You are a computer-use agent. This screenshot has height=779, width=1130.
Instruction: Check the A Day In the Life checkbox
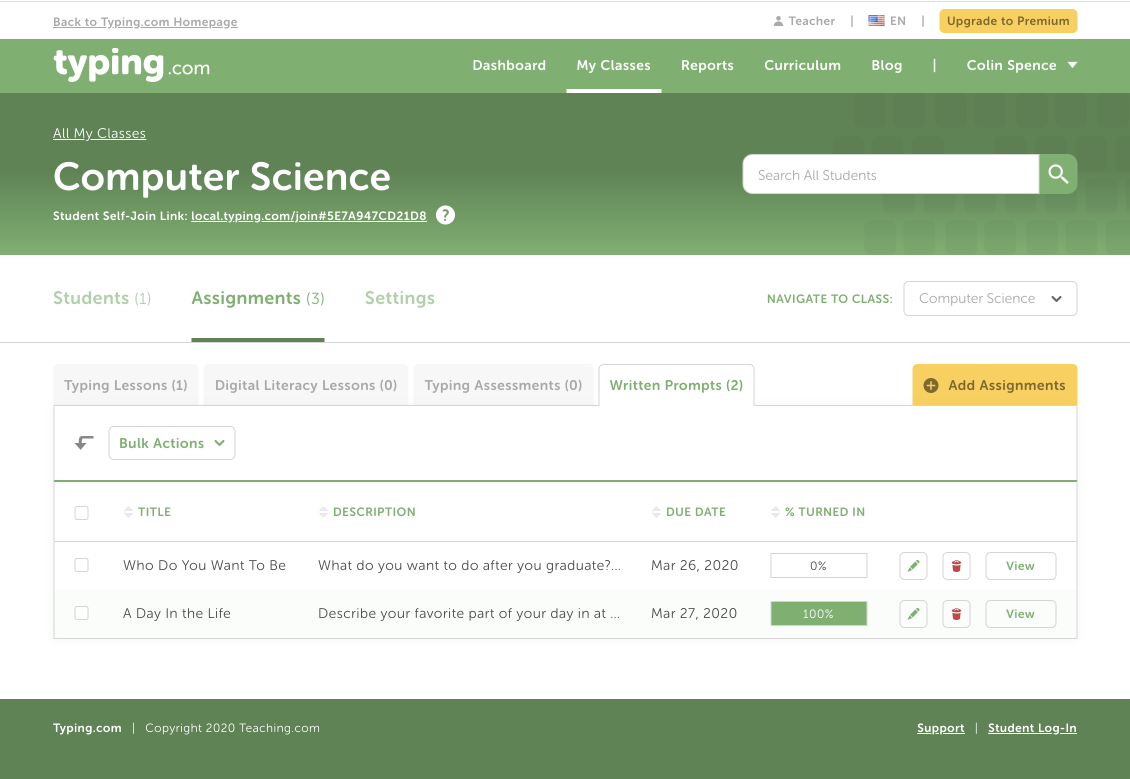[81, 613]
